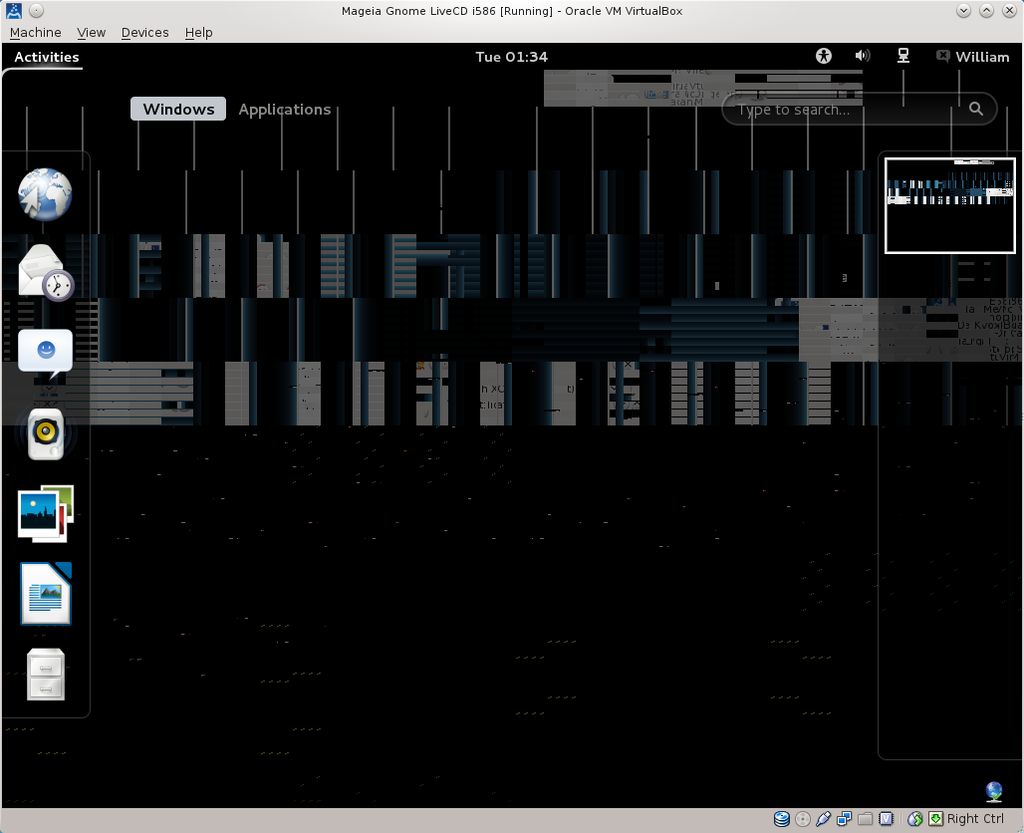Image resolution: width=1024 pixels, height=833 pixels.
Task: Click the magnifier button in the search bar
Action: tap(975, 109)
